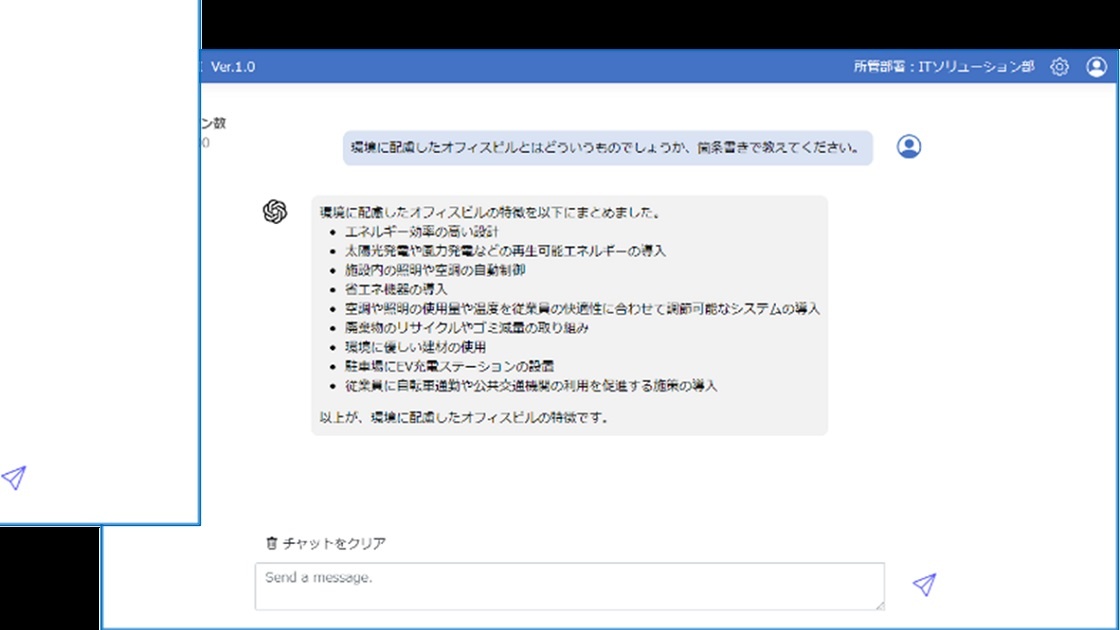The height and width of the screenshot is (630, 1120).
Task: Click the closing line starting with 以上が
Action: pyautogui.click(x=464, y=417)
